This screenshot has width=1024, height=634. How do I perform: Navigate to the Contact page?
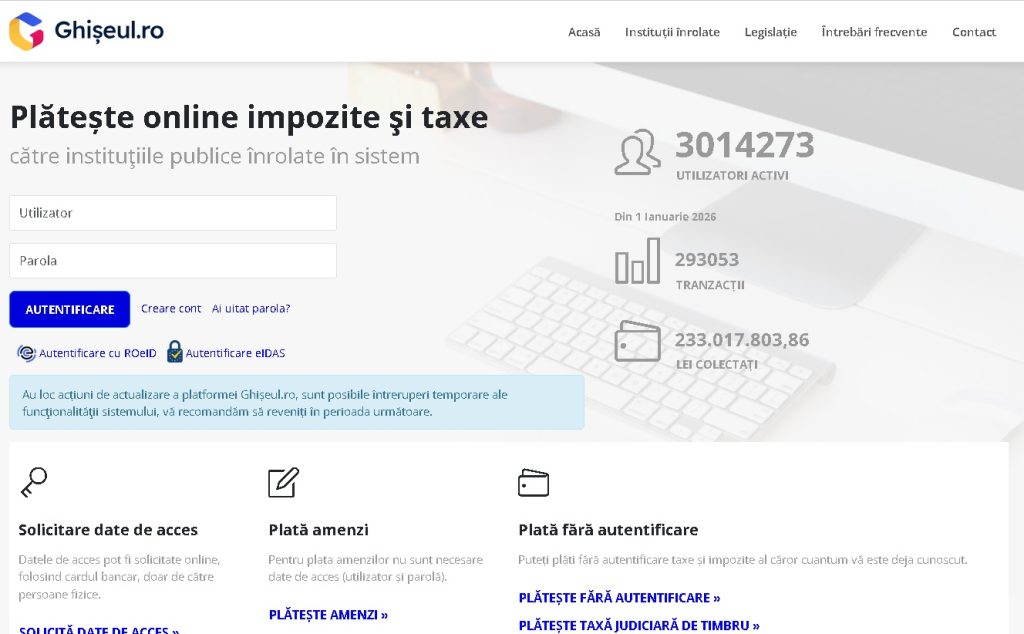[973, 32]
